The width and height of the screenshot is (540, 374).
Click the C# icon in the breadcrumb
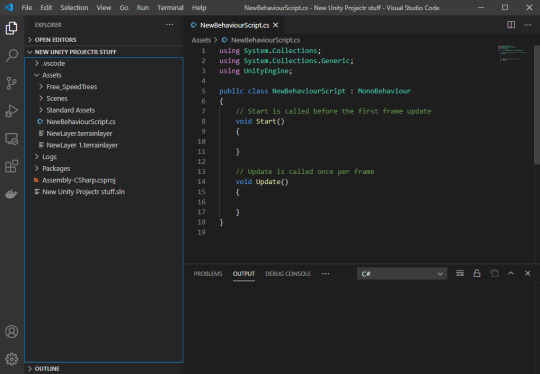[x=225, y=40]
